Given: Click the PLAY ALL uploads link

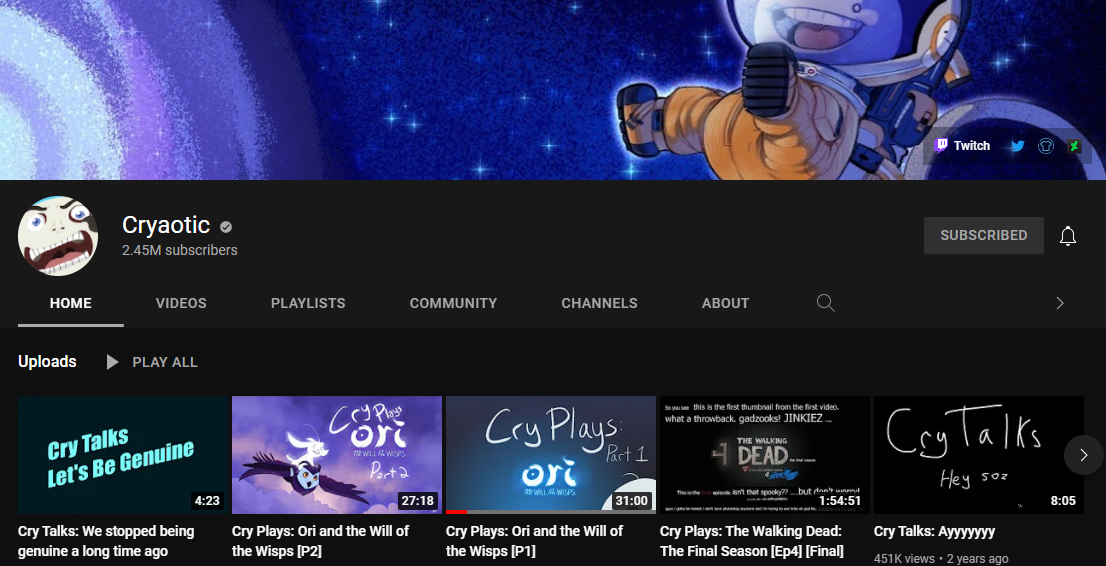Looking at the screenshot, I should (165, 362).
